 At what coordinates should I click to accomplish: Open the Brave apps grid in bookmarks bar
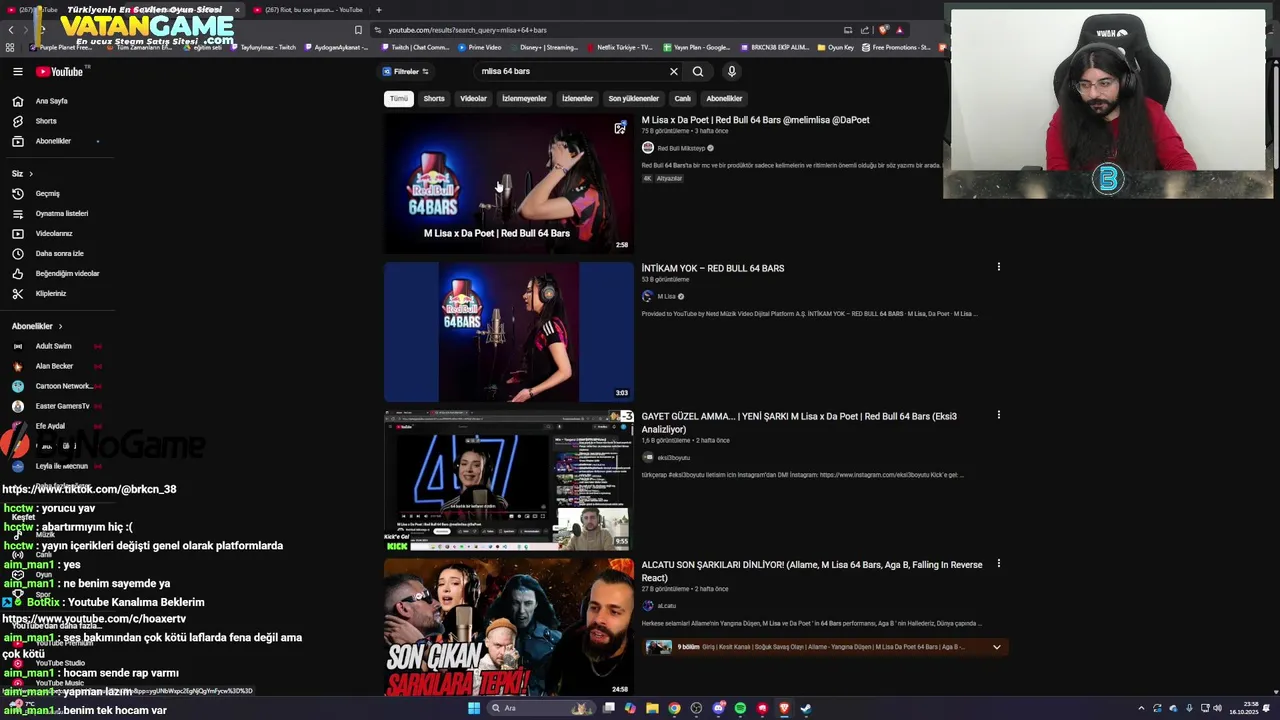(10, 47)
